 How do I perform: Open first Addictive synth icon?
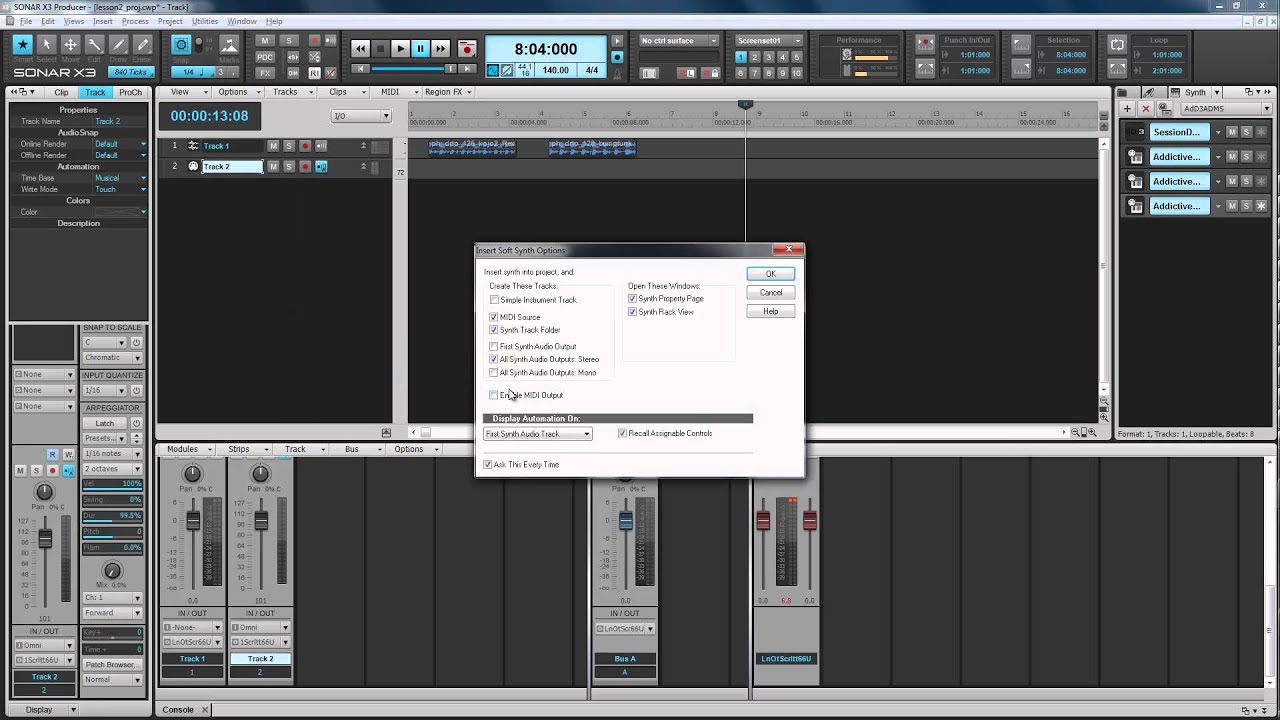click(x=1135, y=157)
